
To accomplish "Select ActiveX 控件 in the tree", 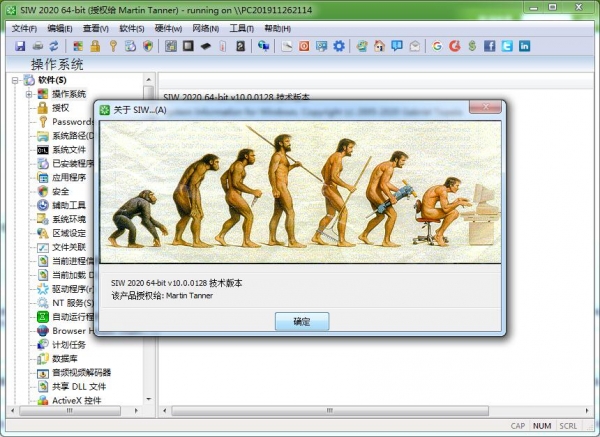I will [x=77, y=401].
